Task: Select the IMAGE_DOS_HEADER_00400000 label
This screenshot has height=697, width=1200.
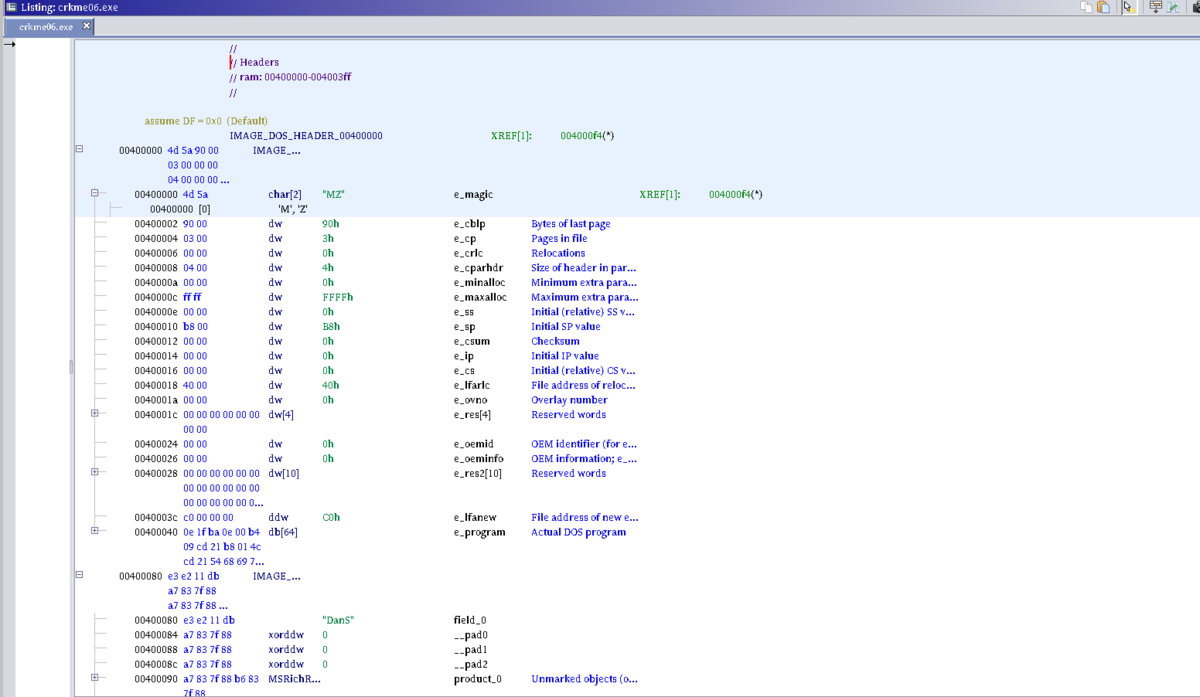Action: pyautogui.click(x=306, y=136)
